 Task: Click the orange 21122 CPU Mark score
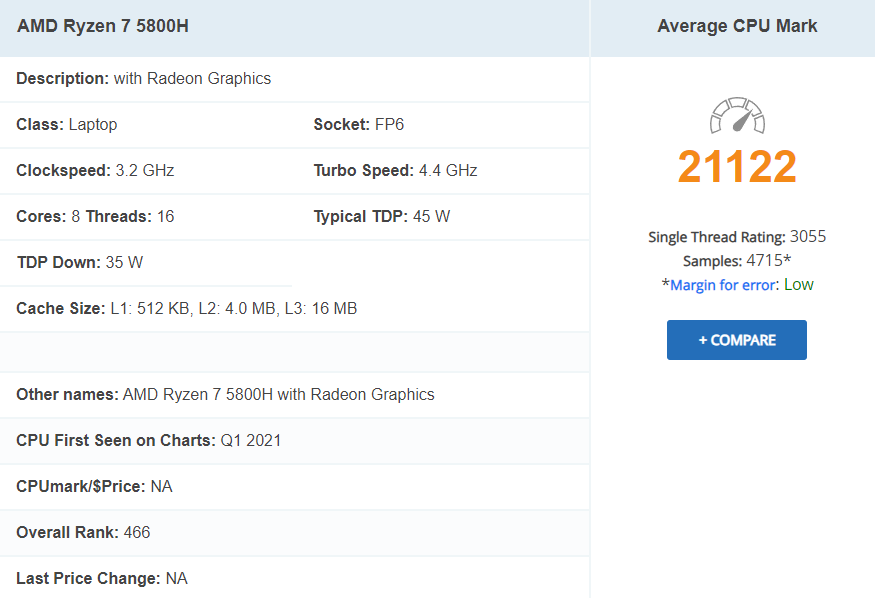tap(737, 166)
